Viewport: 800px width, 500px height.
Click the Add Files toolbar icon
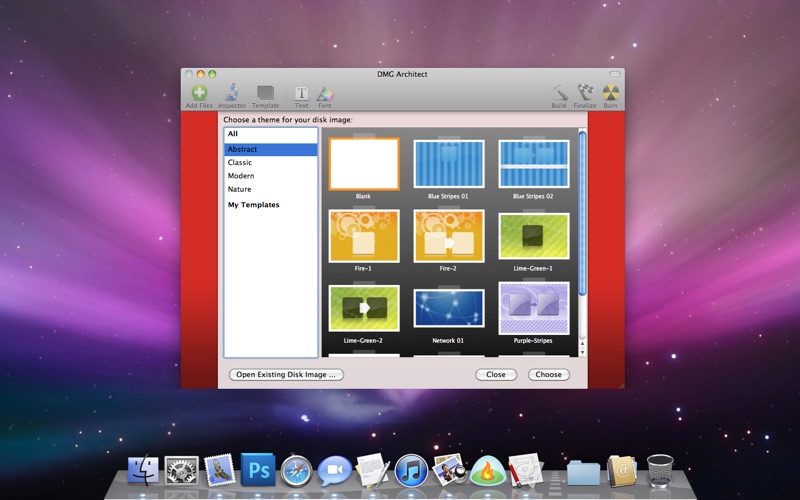pyautogui.click(x=199, y=93)
